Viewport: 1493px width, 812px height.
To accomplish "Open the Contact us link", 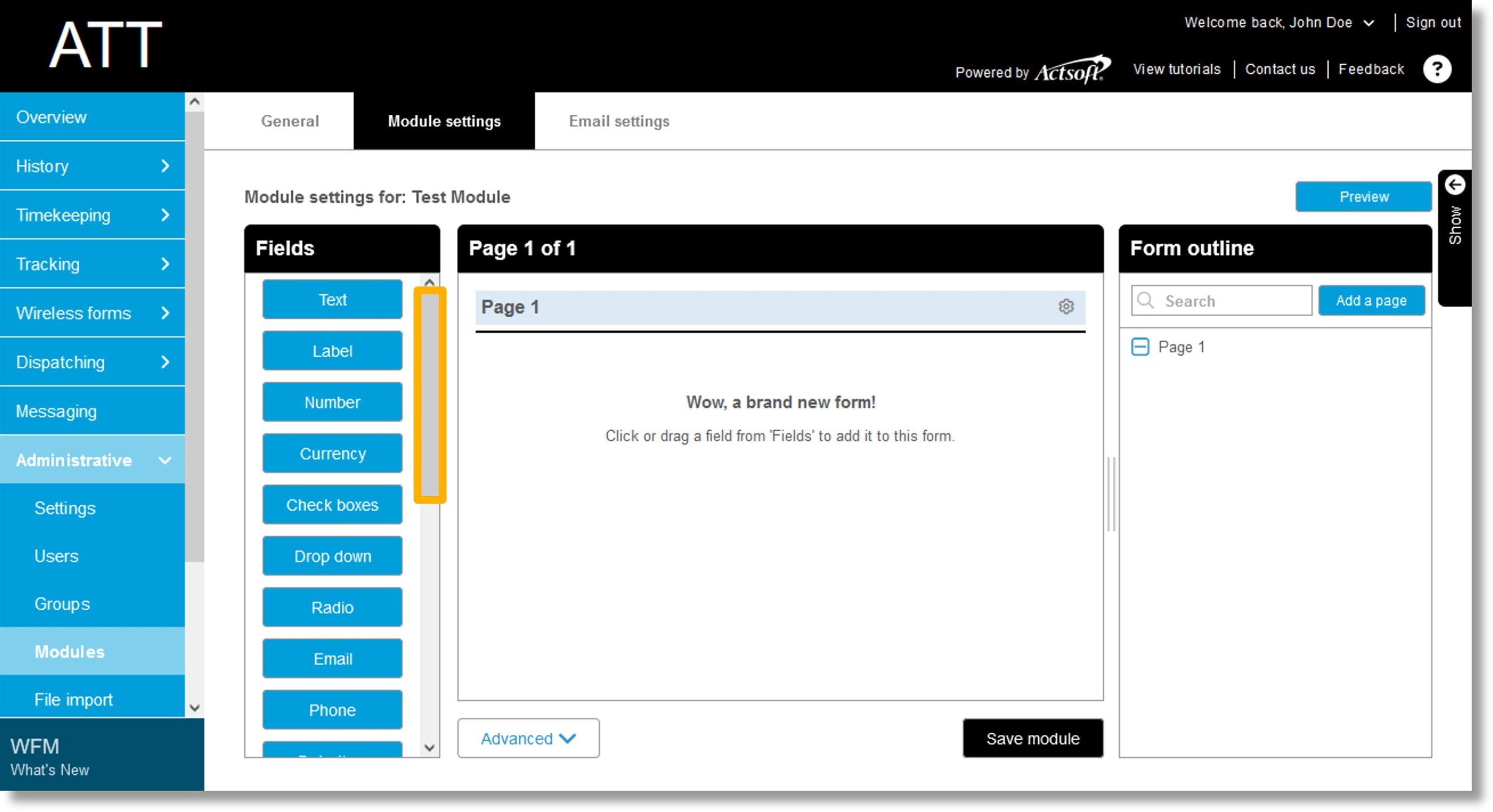I will pyautogui.click(x=1280, y=69).
